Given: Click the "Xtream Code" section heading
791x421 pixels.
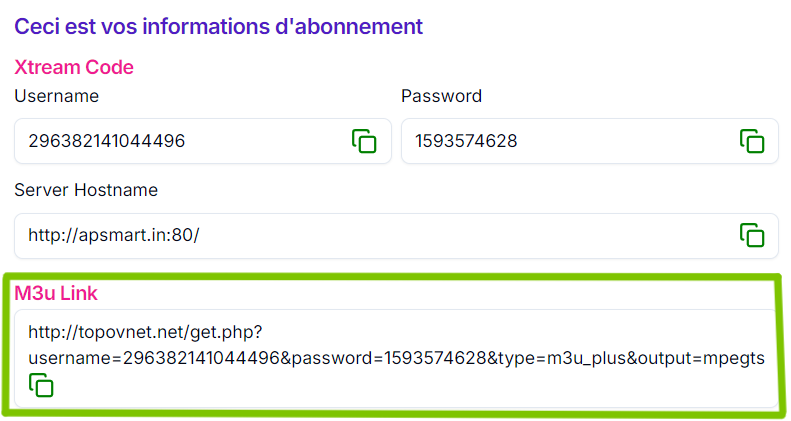Looking at the screenshot, I should [74, 67].
